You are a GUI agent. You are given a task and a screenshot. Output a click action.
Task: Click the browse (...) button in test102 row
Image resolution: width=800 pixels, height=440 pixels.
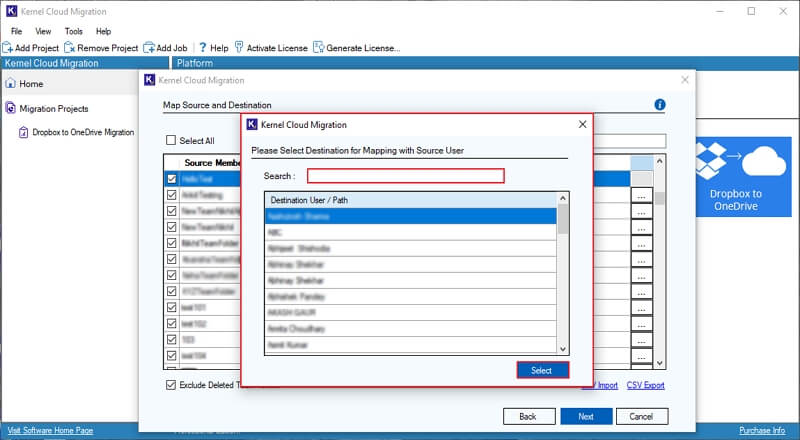pyautogui.click(x=641, y=324)
